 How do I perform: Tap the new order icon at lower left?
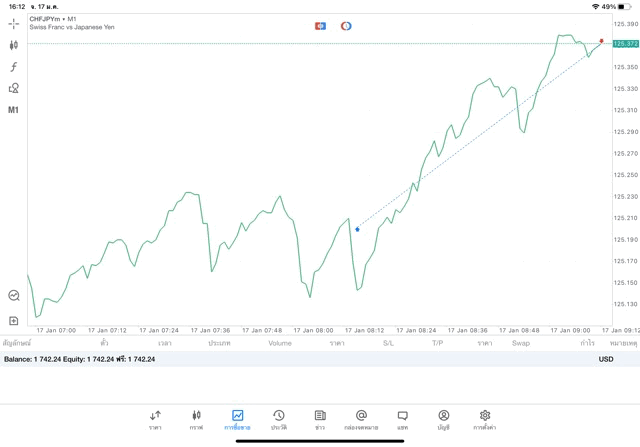[14, 321]
